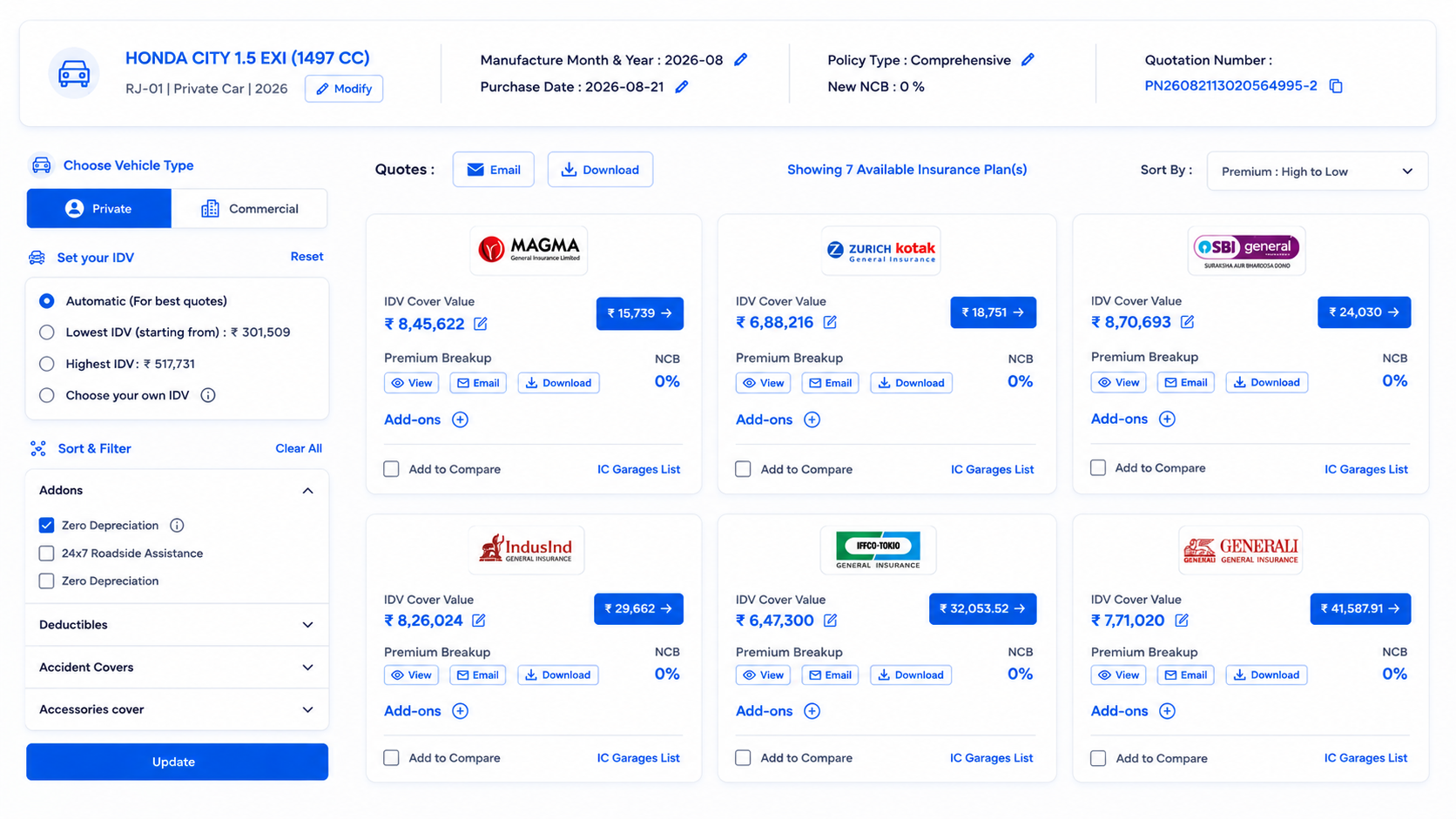Edit Zurich Kotak IDV value ₹ 6,88,216
Image resolution: width=1456 pixels, height=819 pixels.
pyautogui.click(x=830, y=322)
